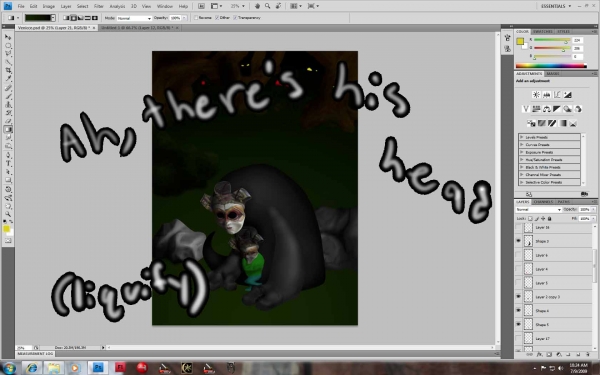Switch to the Swatches tab
This screenshot has height=375, width=600.
pos(542,31)
